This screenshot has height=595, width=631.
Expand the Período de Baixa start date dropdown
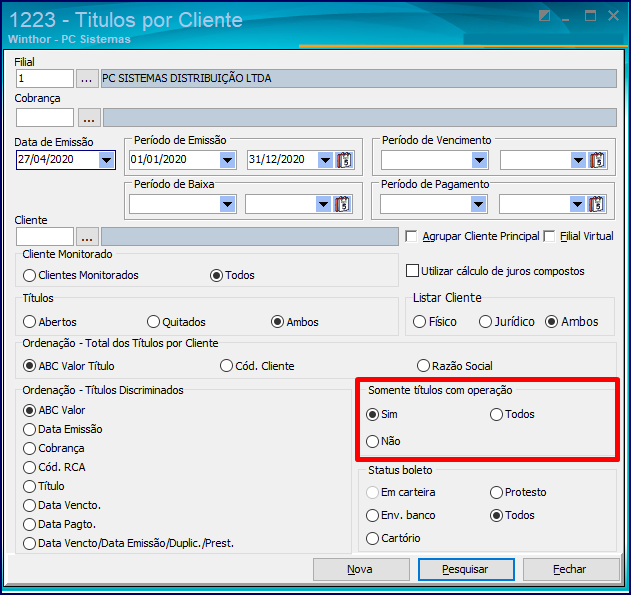click(x=227, y=204)
